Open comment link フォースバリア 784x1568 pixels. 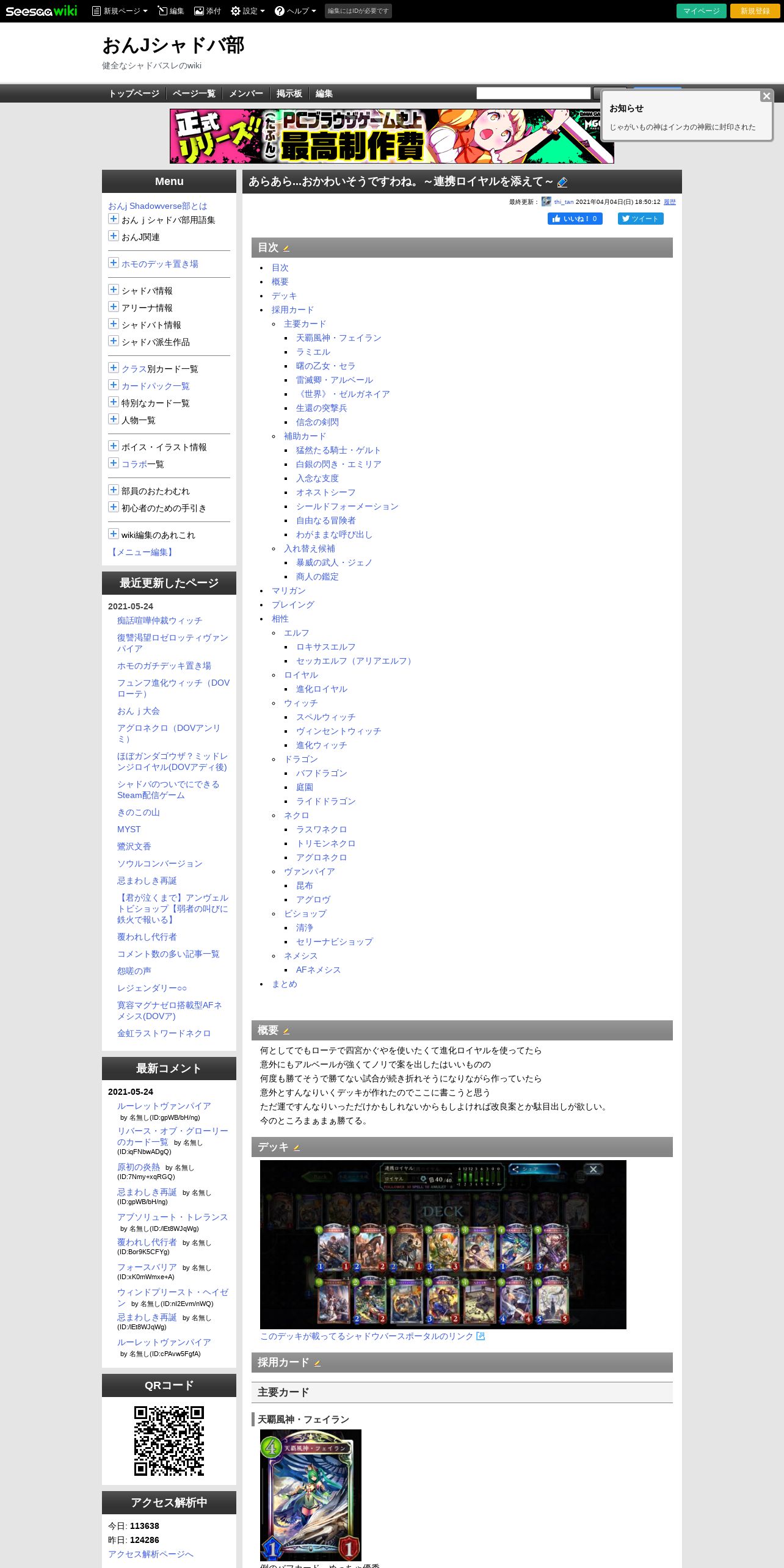coord(147,1267)
